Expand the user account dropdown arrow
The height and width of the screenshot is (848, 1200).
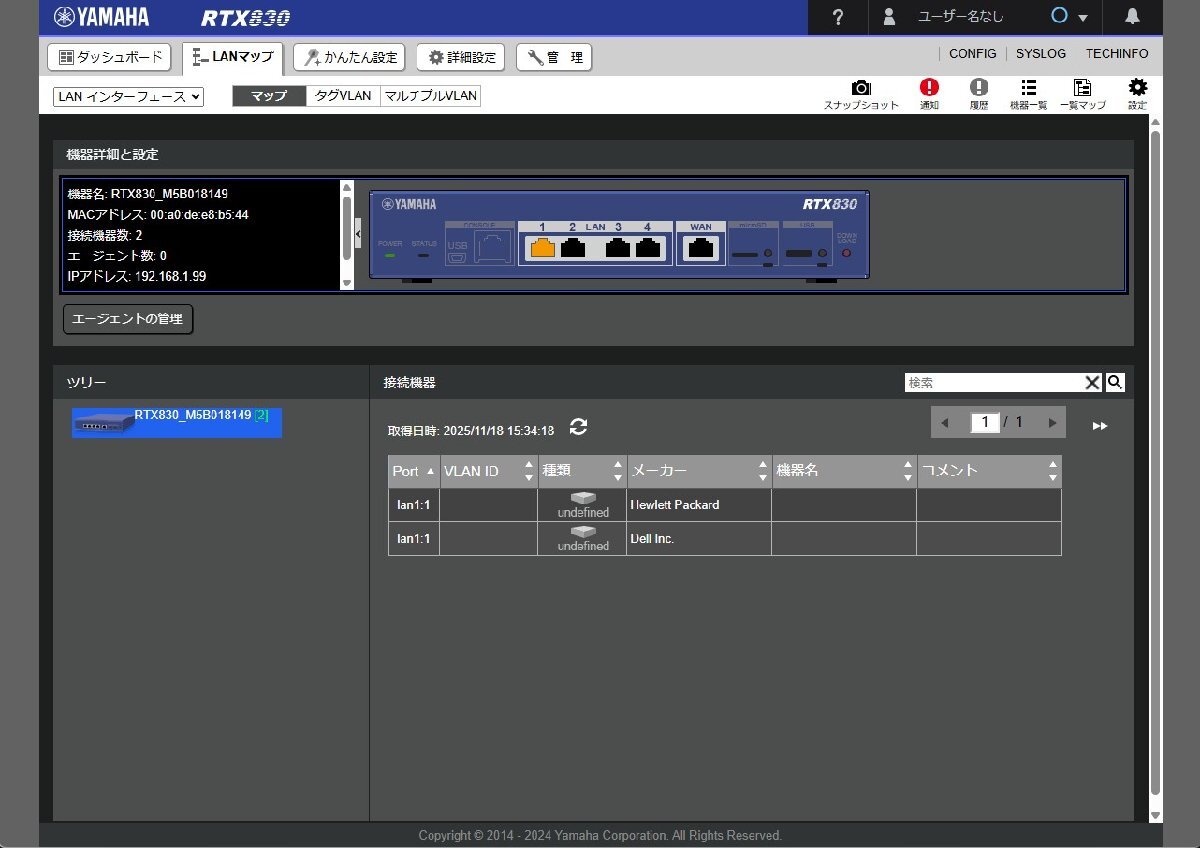click(x=1083, y=18)
